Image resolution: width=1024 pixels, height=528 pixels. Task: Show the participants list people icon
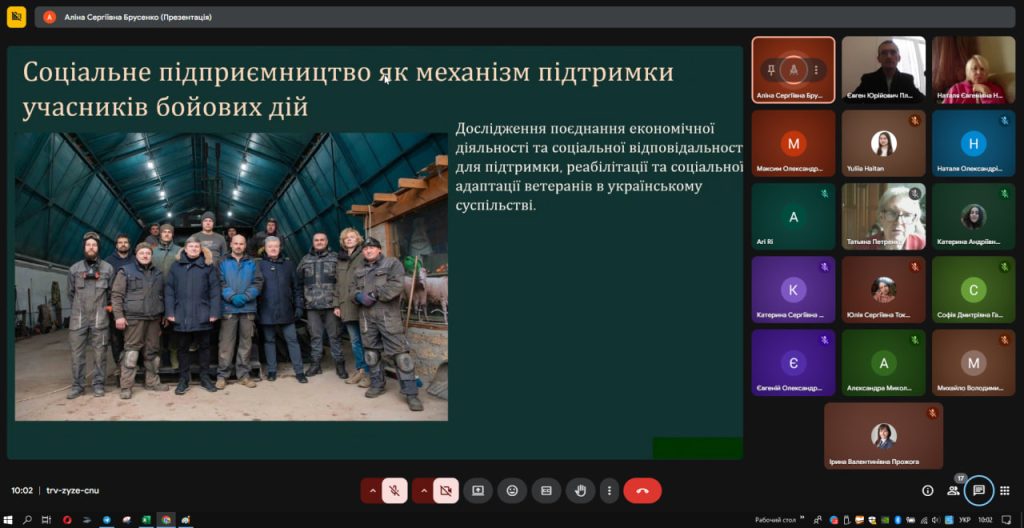[x=953, y=490]
